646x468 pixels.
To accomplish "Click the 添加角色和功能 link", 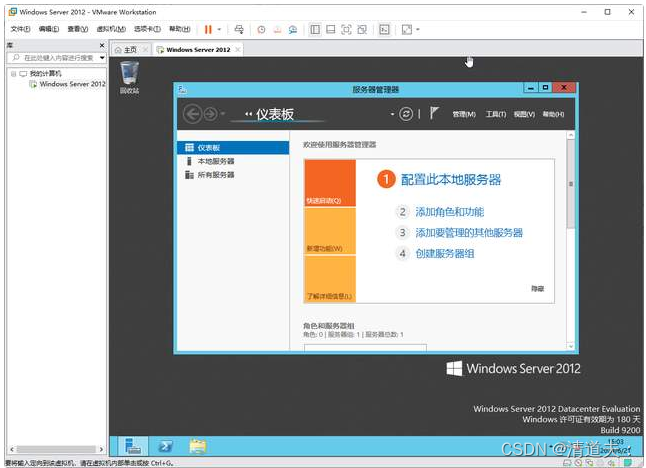I will tap(449, 212).
